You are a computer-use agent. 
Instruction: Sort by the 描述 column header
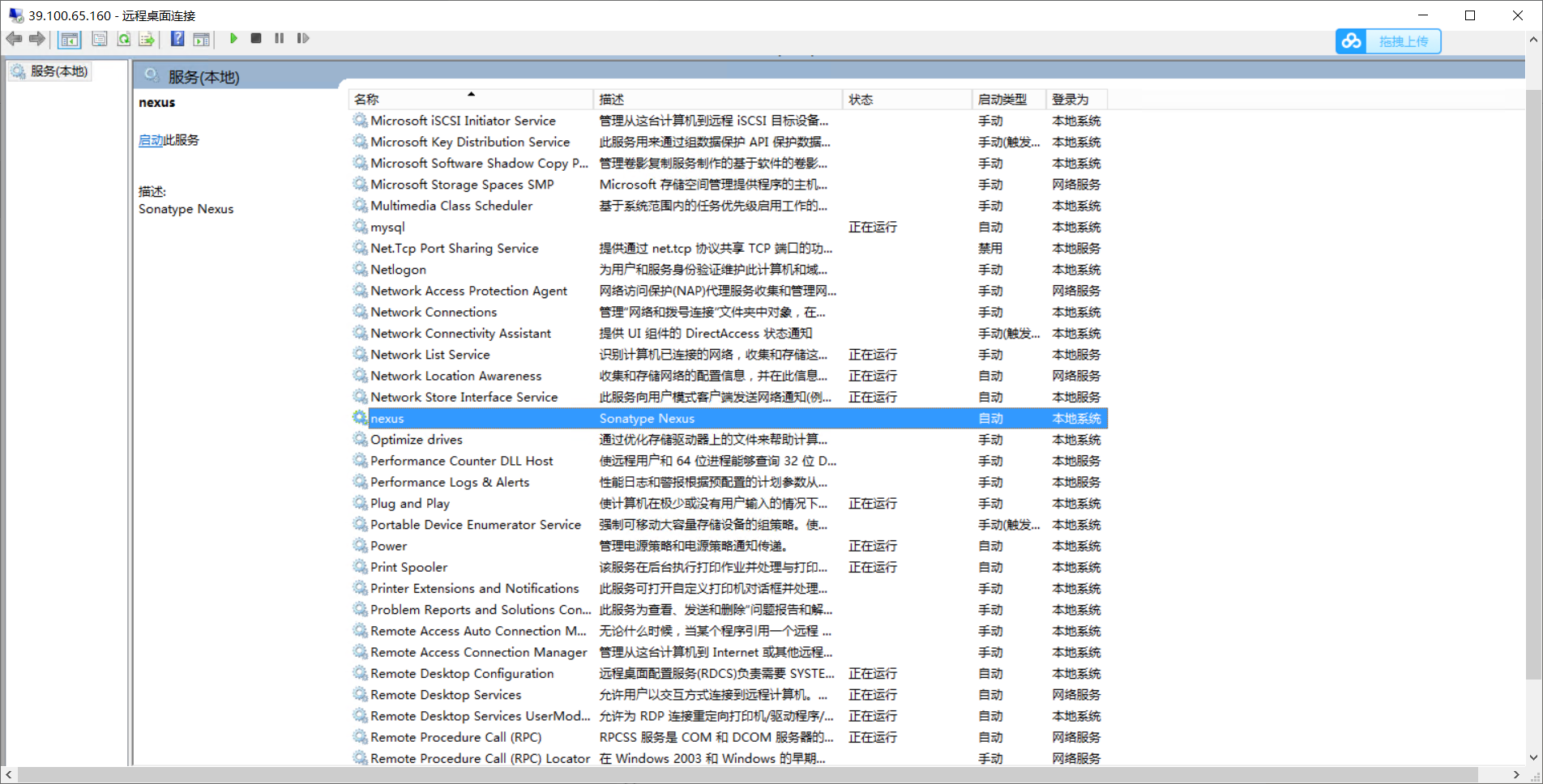pos(717,99)
